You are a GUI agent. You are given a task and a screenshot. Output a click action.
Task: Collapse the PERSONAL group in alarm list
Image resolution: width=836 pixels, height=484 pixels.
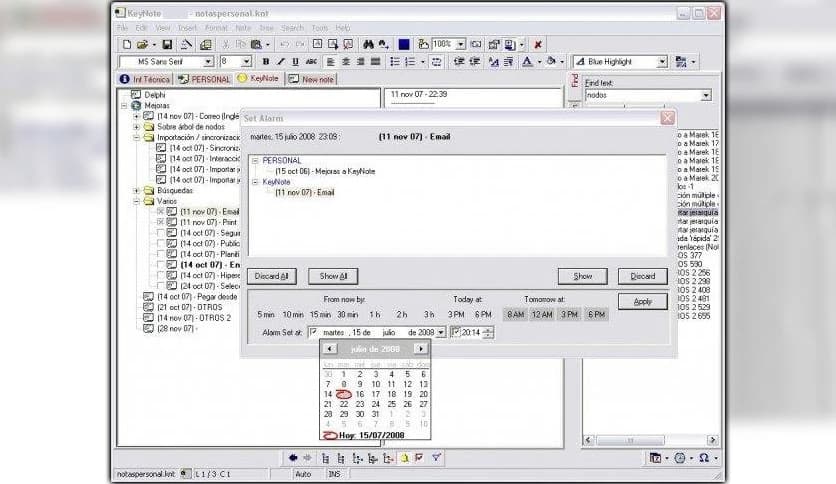tap(255, 160)
